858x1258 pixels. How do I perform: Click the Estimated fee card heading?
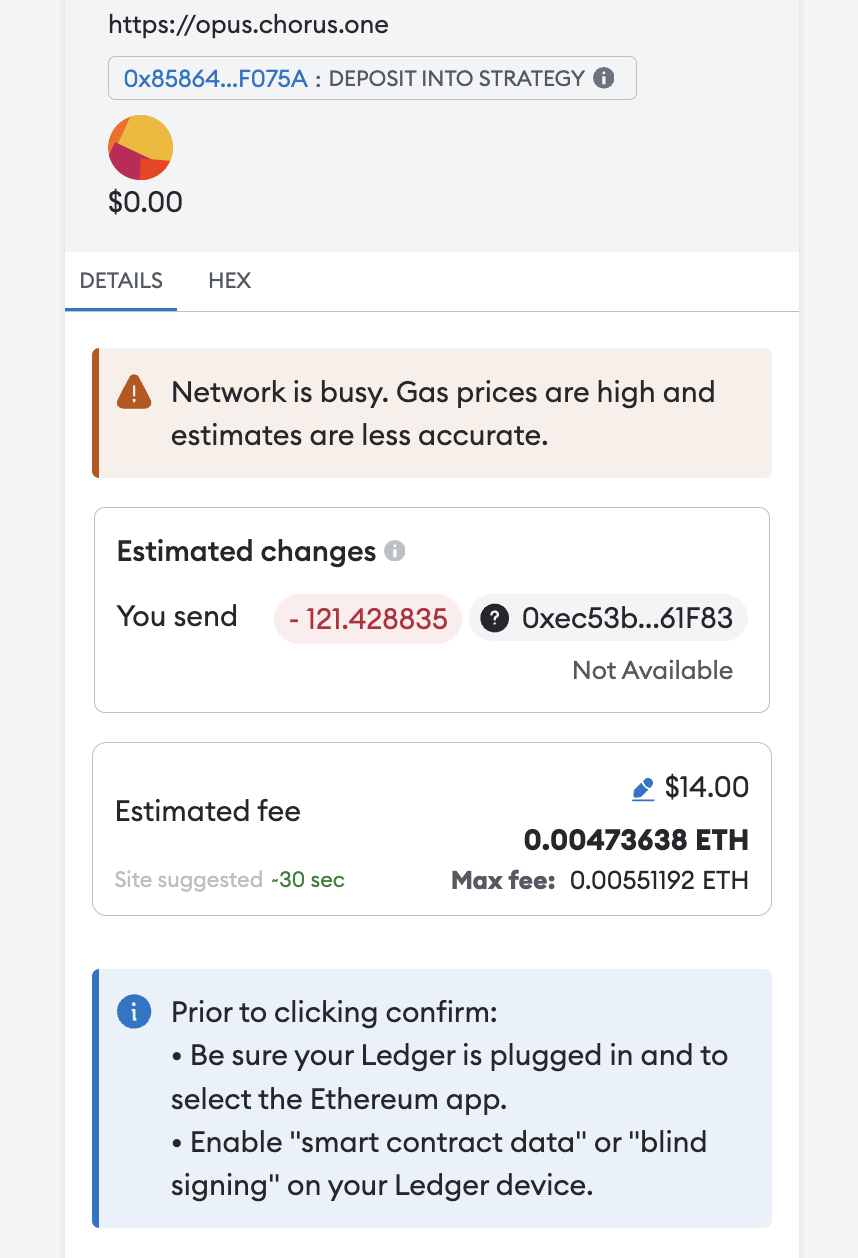coord(208,812)
